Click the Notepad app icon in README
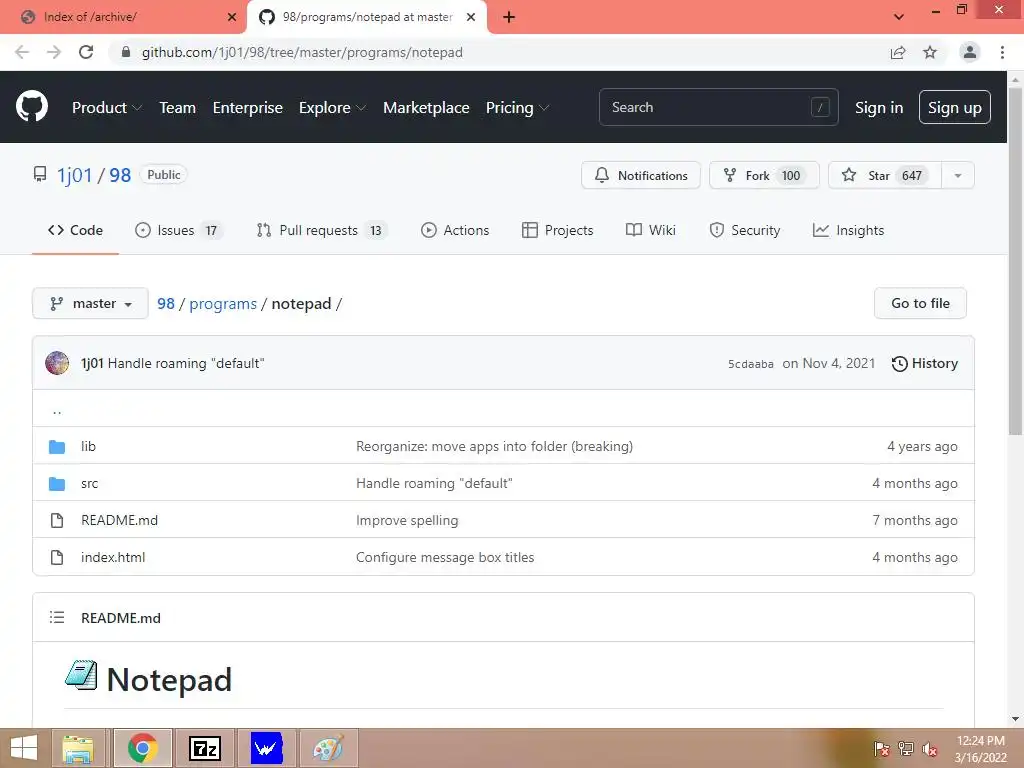Image resolution: width=1024 pixels, height=768 pixels. [x=82, y=675]
